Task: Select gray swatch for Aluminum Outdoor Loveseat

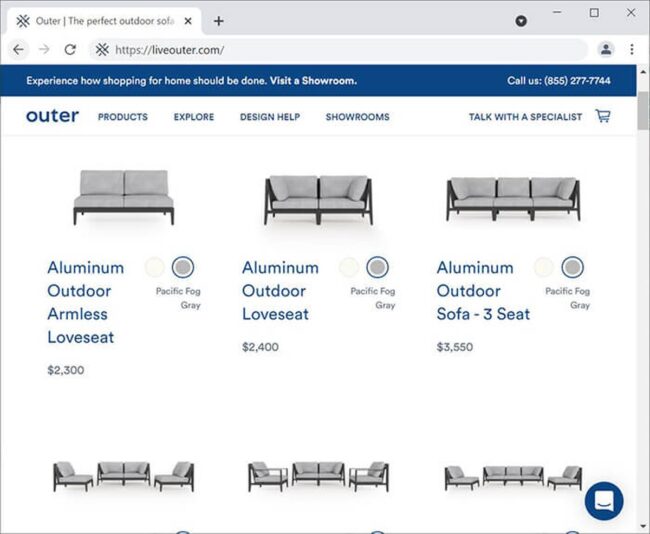Action: coord(377,267)
